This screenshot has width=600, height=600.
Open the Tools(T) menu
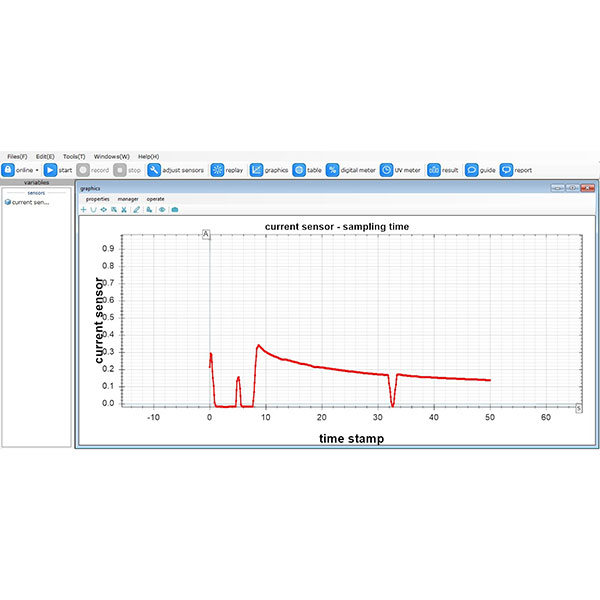(74, 157)
